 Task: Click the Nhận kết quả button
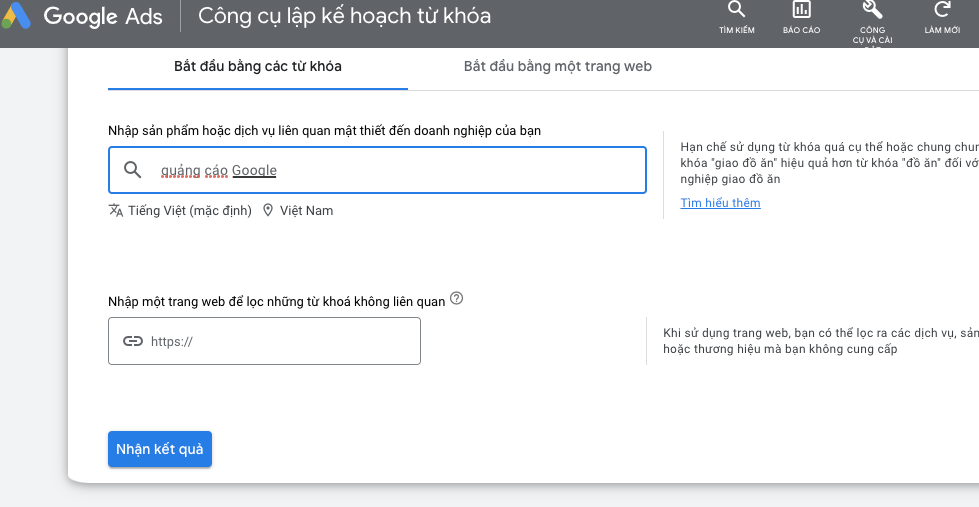160,449
